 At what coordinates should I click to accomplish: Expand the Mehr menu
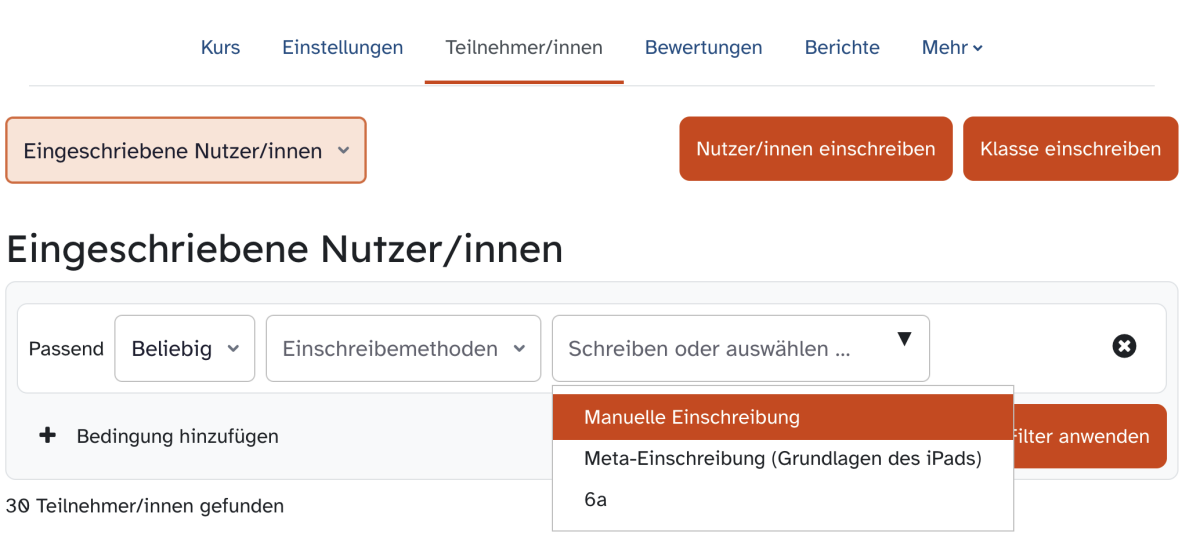click(x=952, y=47)
